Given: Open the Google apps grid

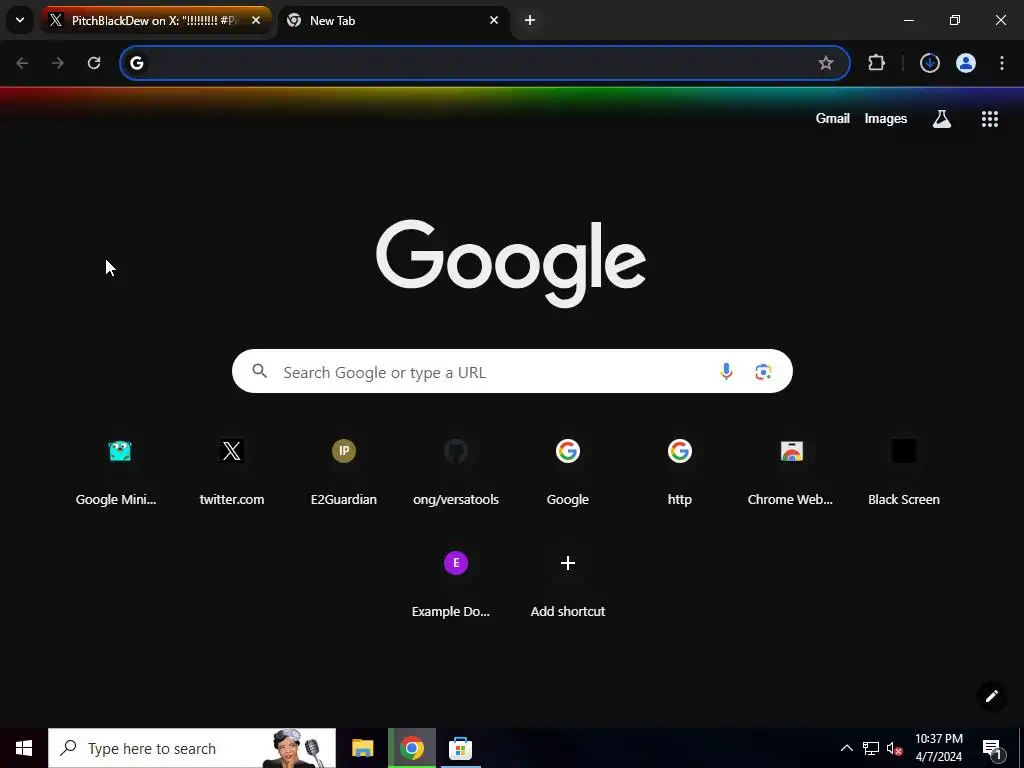Looking at the screenshot, I should (989, 118).
